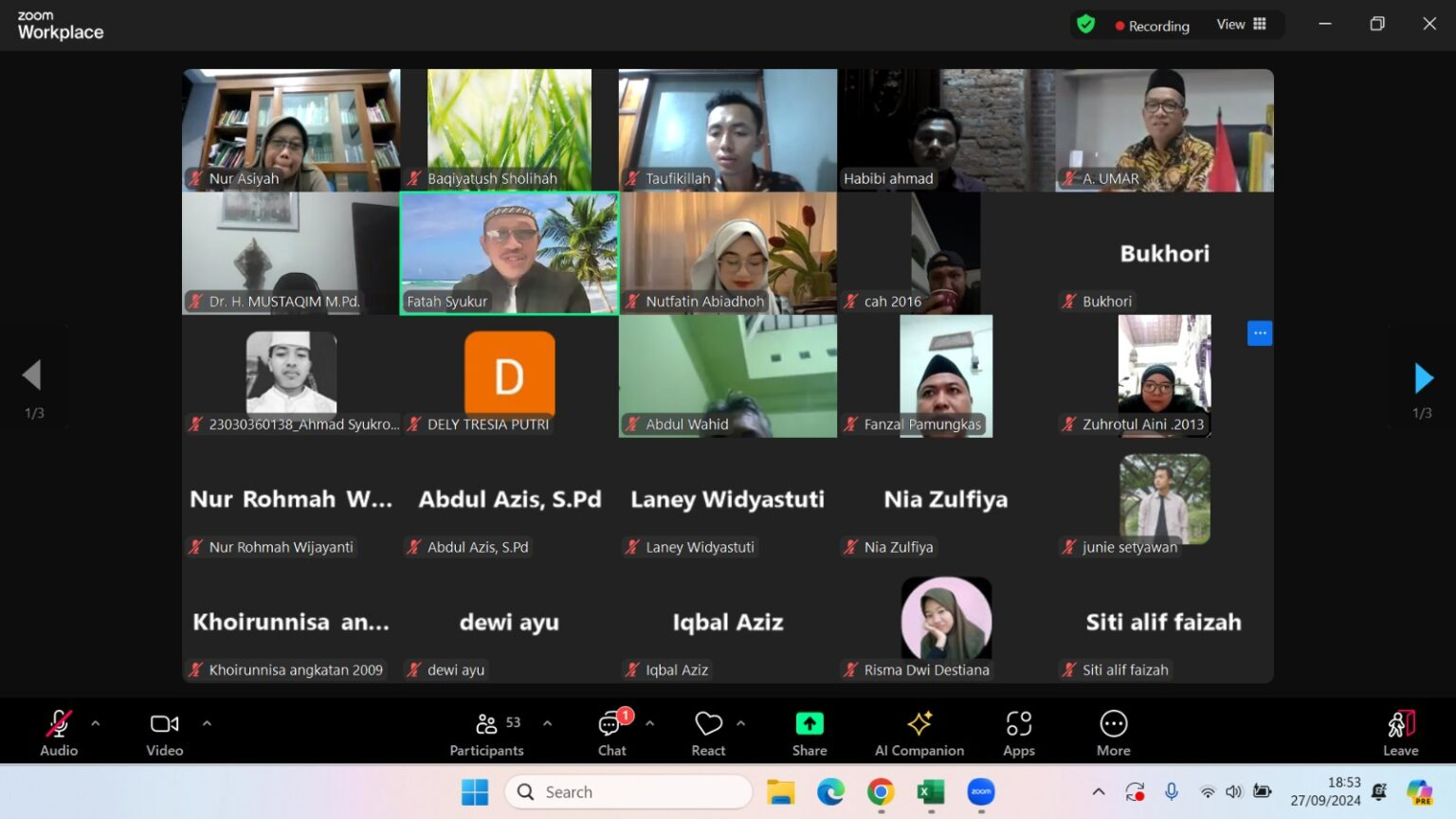Select Fatah Syukur's video tile
The image size is (1456, 819).
pos(509,253)
